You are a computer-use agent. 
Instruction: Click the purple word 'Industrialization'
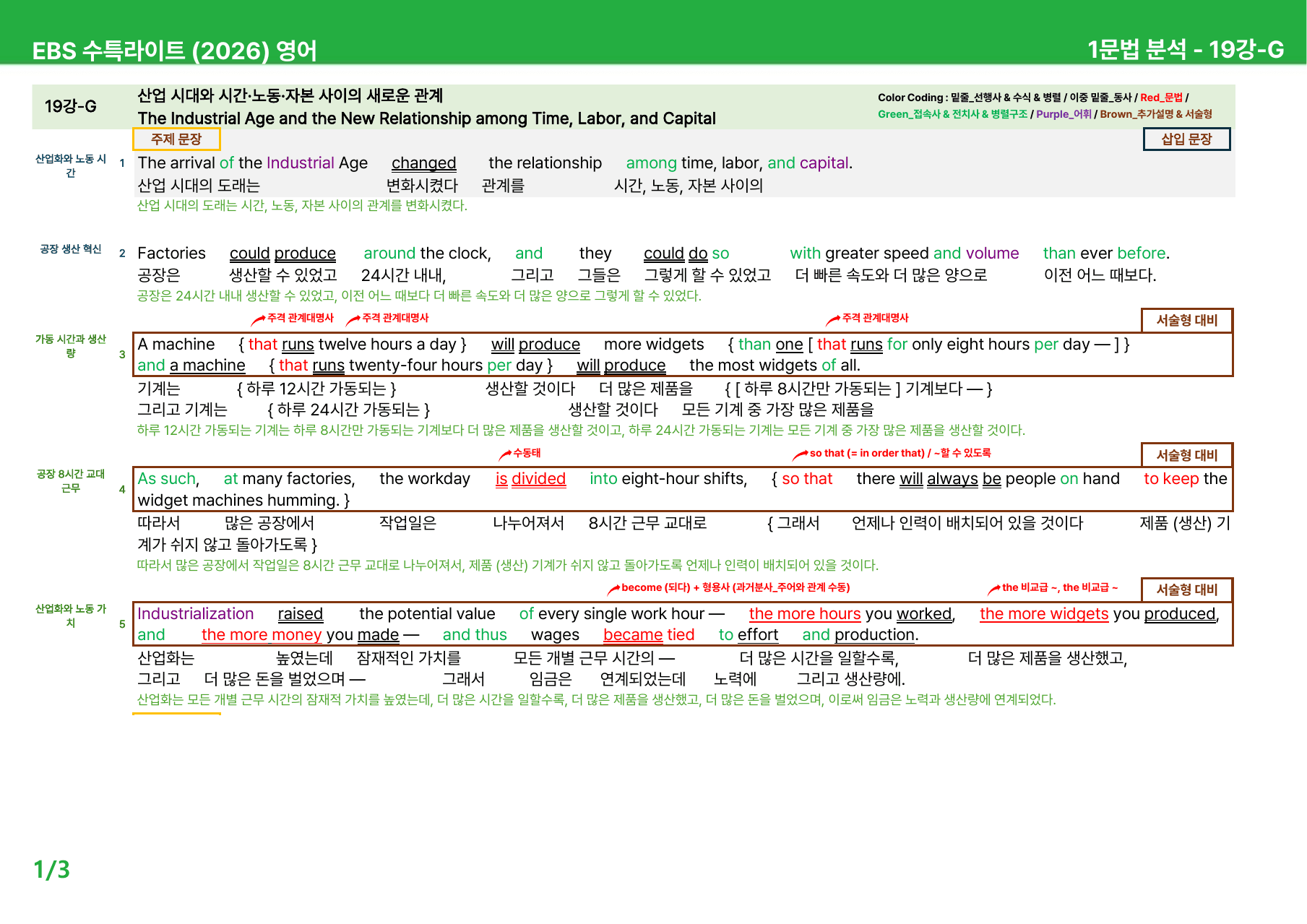click(196, 614)
